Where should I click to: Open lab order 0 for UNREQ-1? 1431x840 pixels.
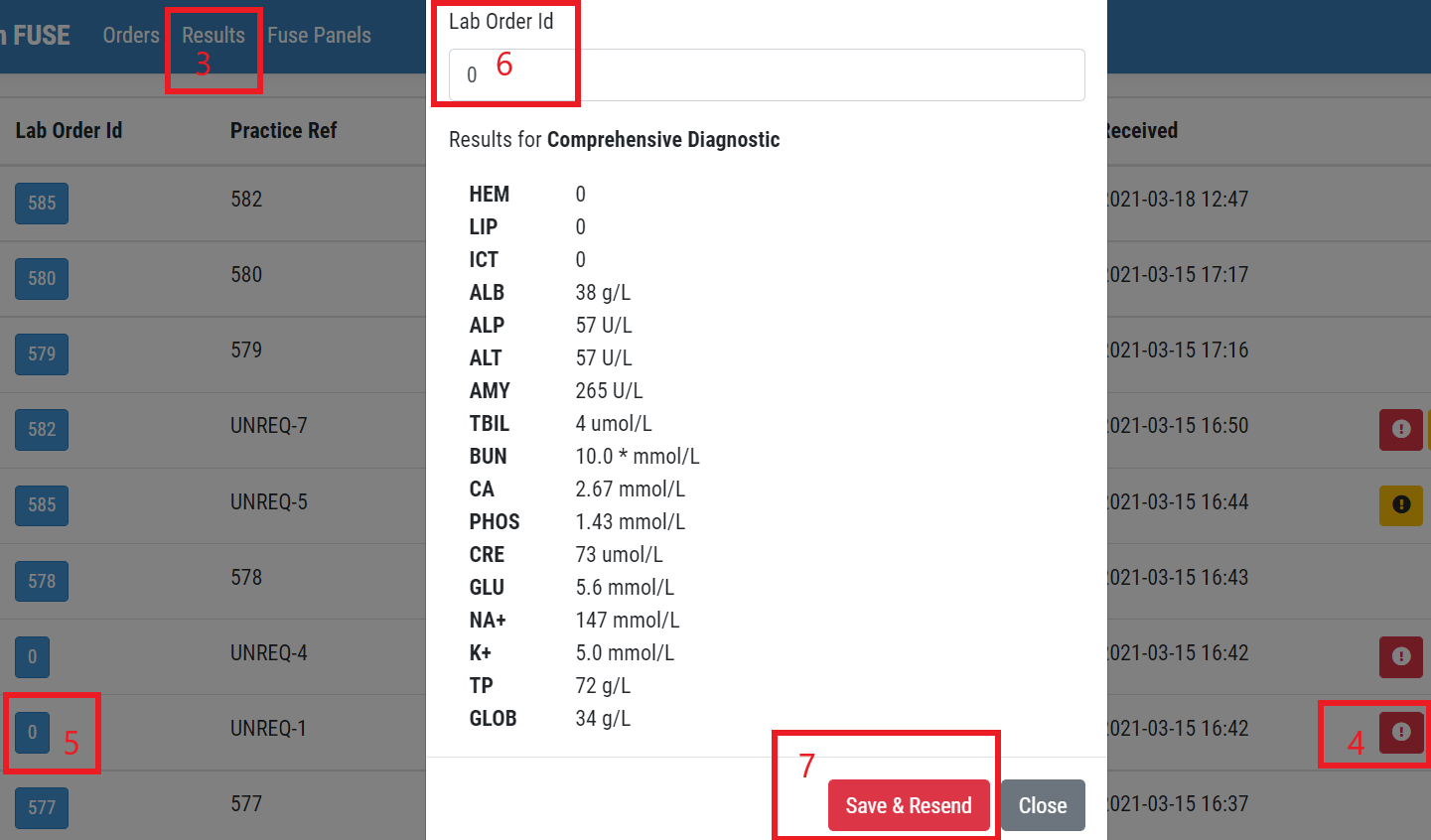32,732
